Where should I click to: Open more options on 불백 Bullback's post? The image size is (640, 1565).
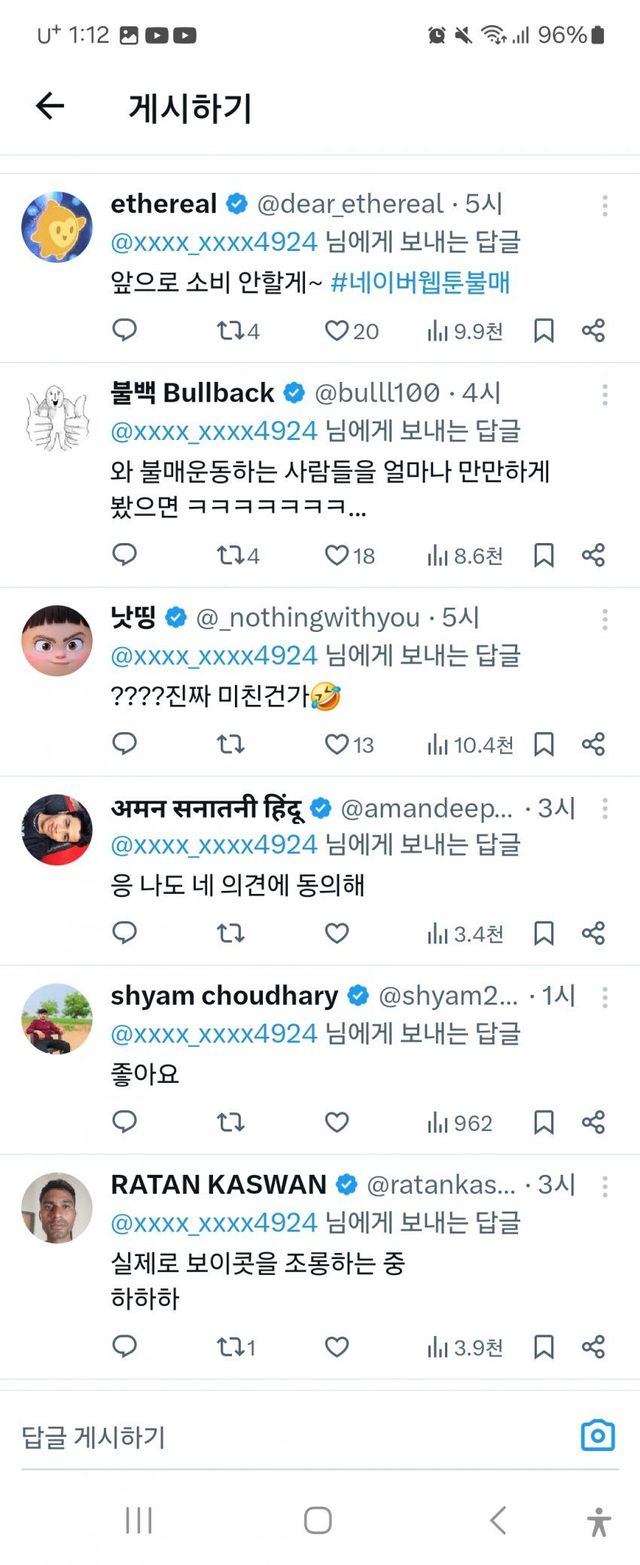(605, 395)
